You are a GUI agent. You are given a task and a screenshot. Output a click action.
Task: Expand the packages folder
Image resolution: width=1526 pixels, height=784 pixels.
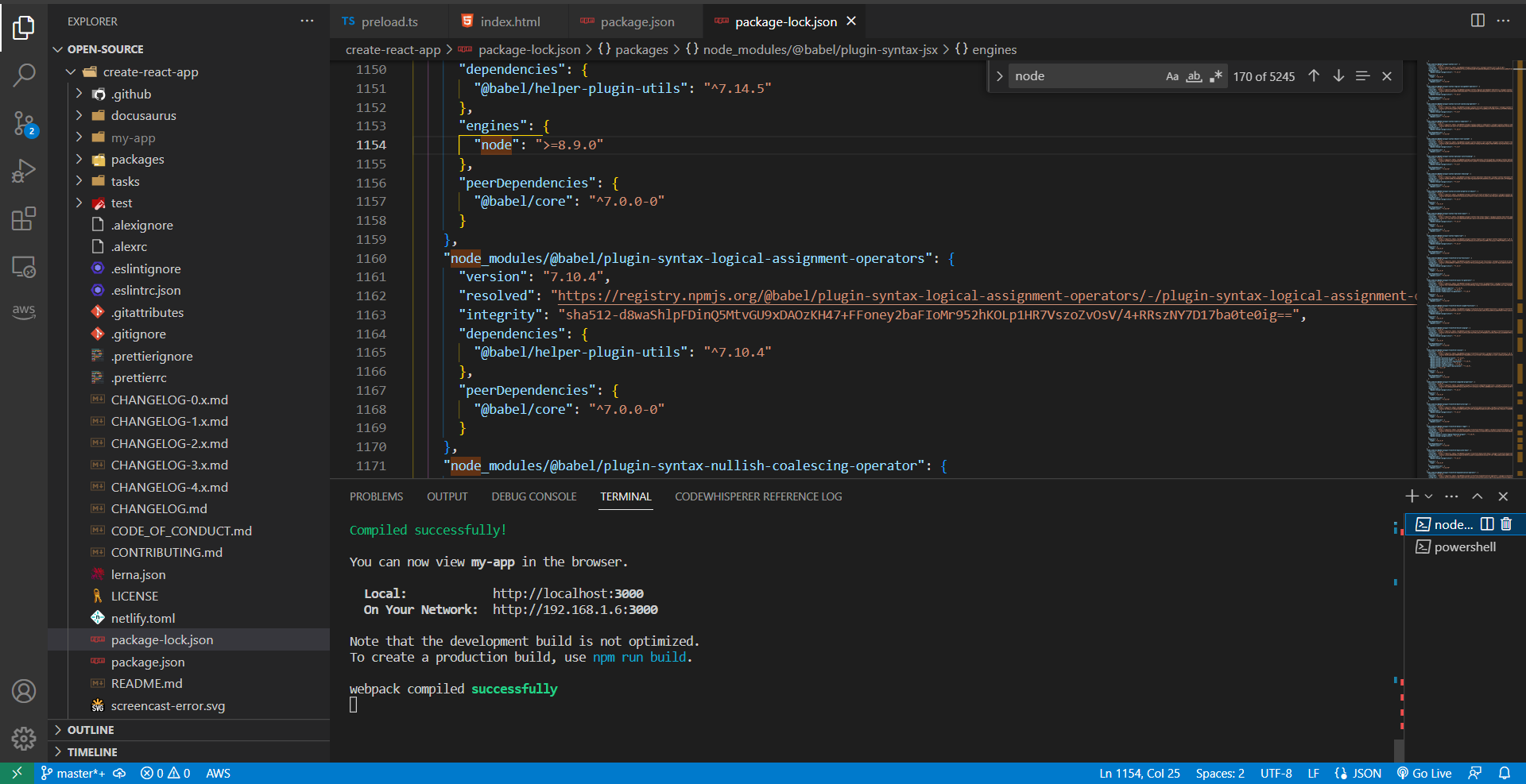click(x=79, y=159)
